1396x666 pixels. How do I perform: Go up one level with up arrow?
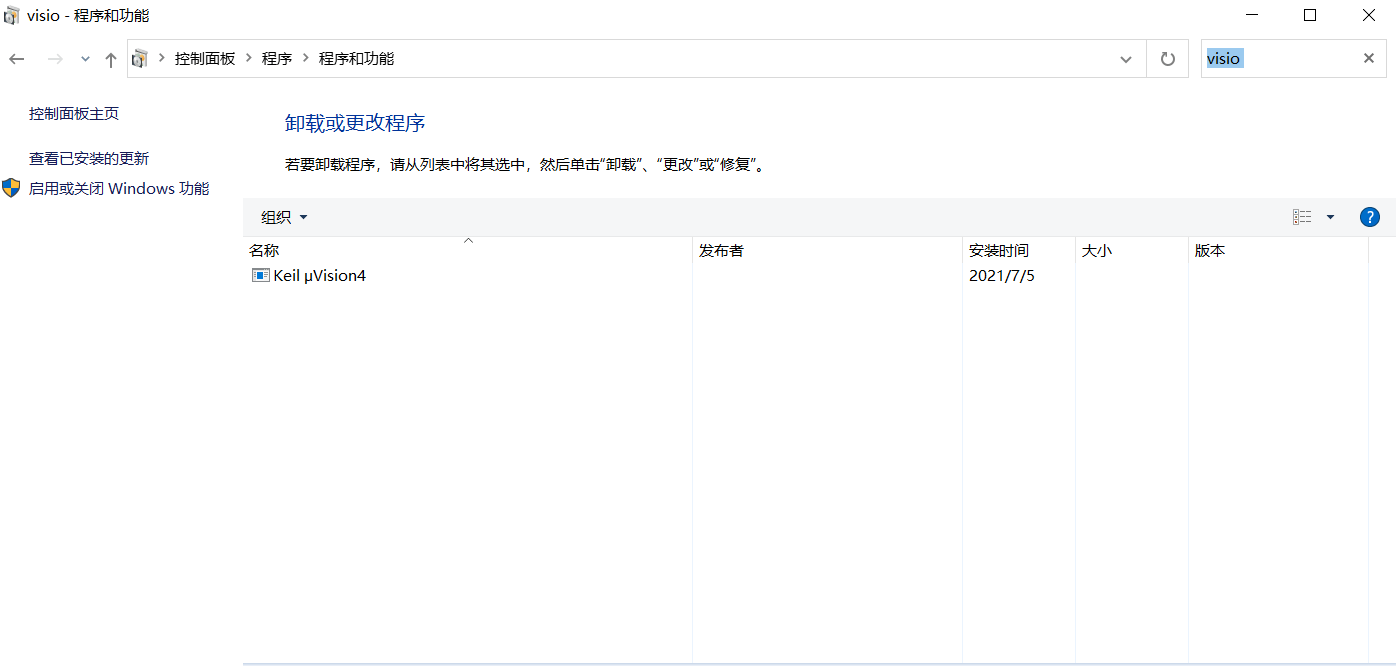(x=111, y=59)
